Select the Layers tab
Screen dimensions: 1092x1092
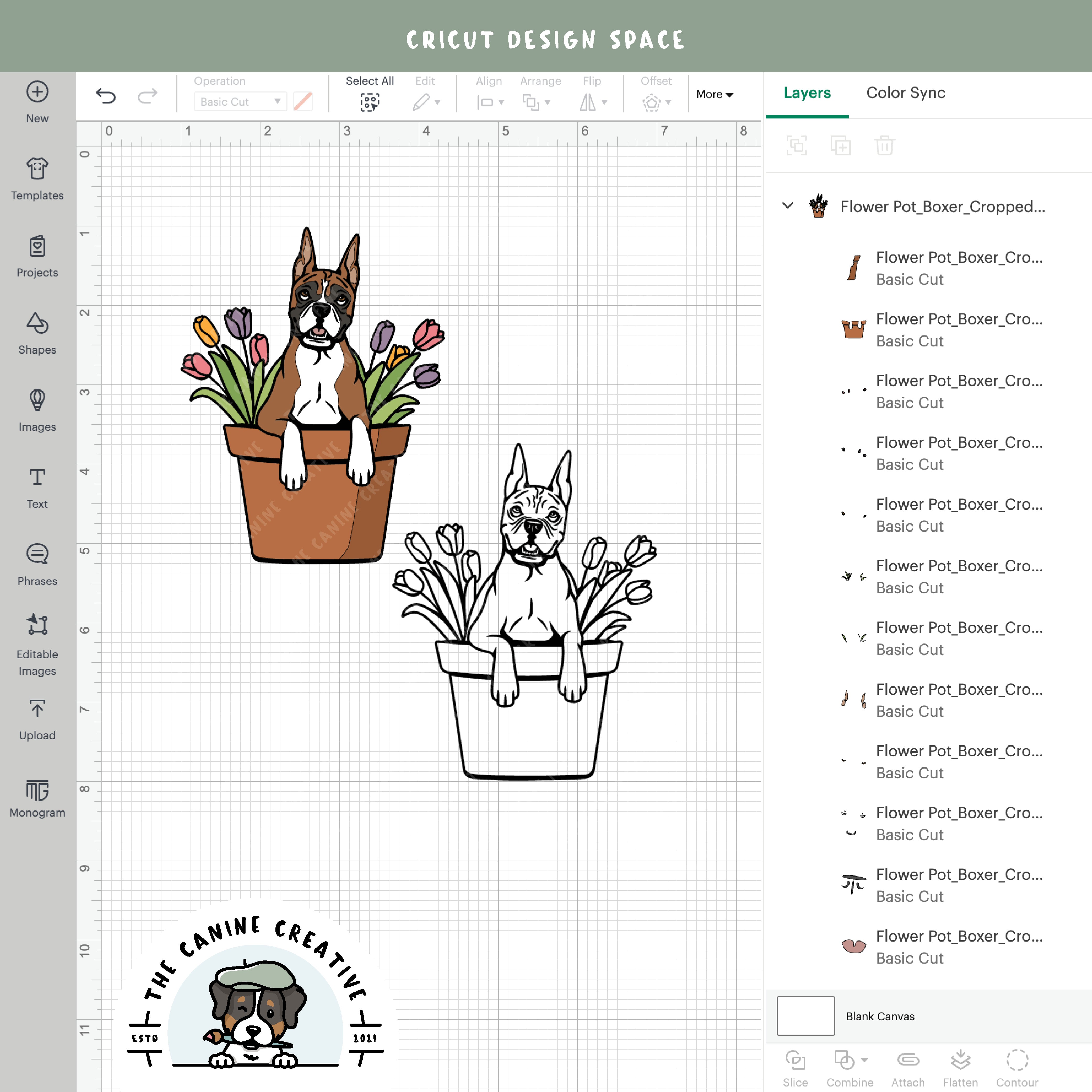click(807, 93)
